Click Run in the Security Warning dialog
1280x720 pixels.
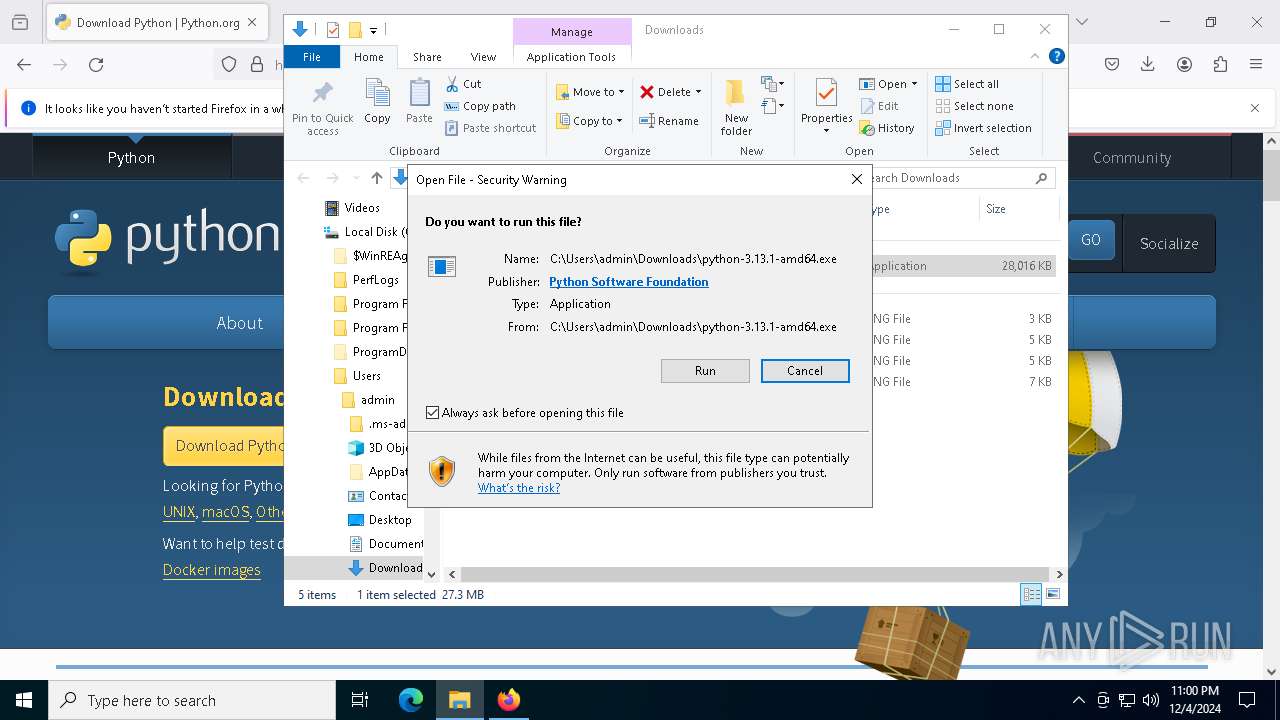(x=705, y=371)
